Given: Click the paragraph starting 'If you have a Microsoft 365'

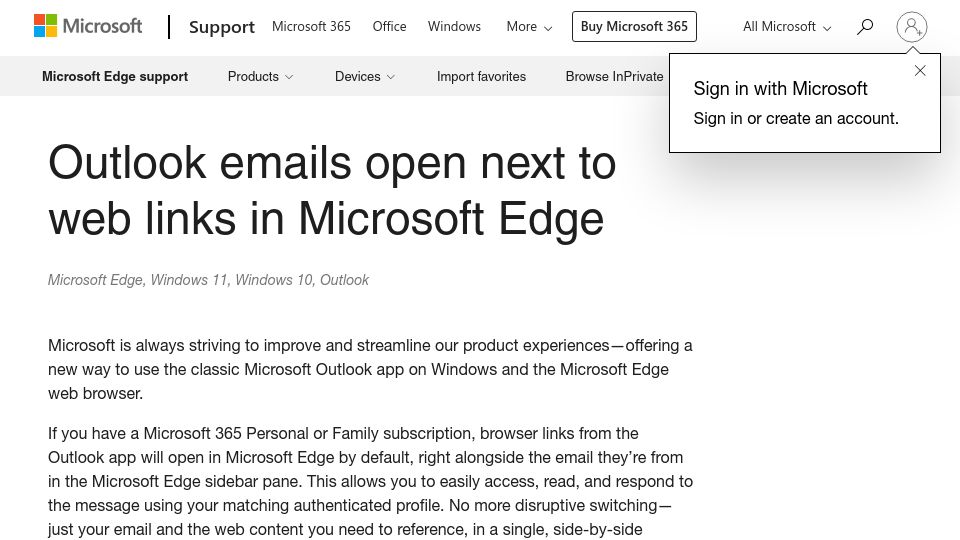Looking at the screenshot, I should pos(370,481).
